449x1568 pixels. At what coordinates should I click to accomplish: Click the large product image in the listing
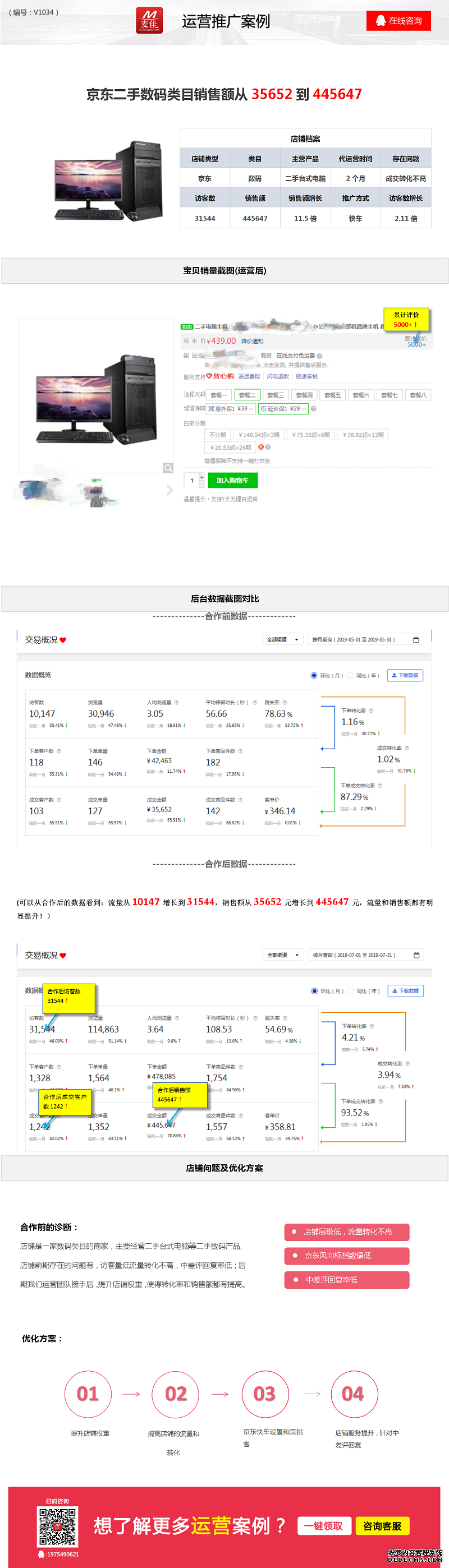click(x=97, y=396)
